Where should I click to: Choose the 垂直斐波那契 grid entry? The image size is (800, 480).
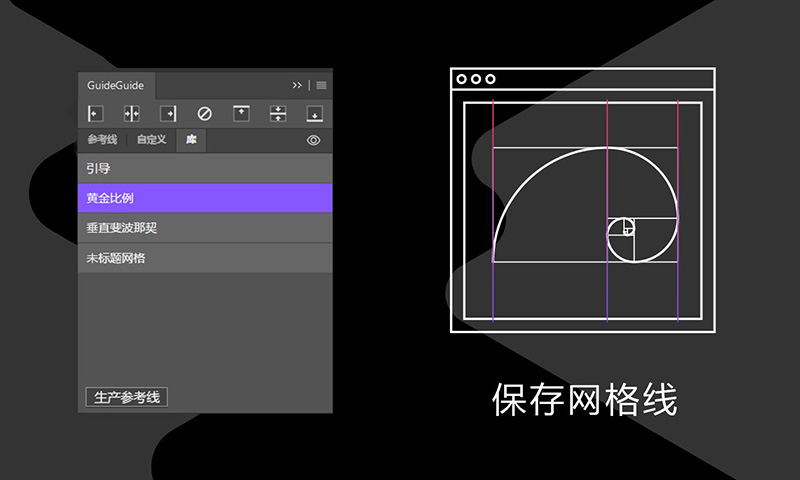205,228
